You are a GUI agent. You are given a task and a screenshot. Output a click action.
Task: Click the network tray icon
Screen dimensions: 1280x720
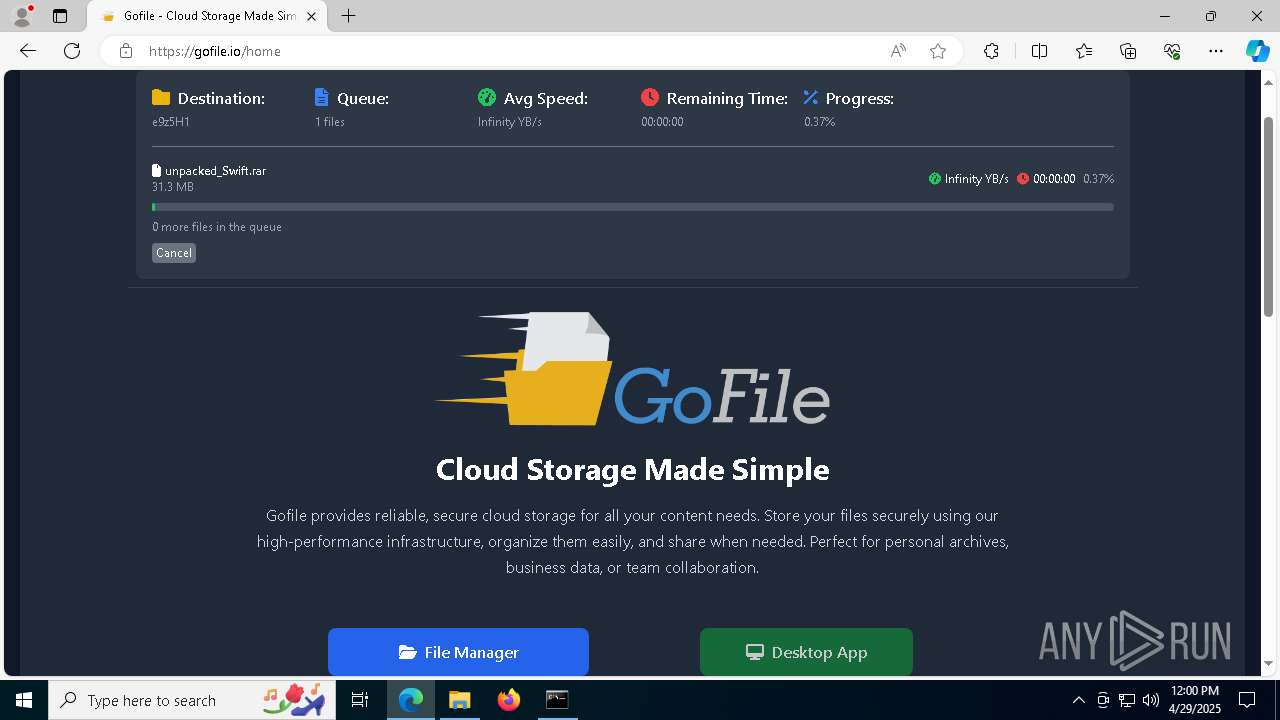[1127, 700]
